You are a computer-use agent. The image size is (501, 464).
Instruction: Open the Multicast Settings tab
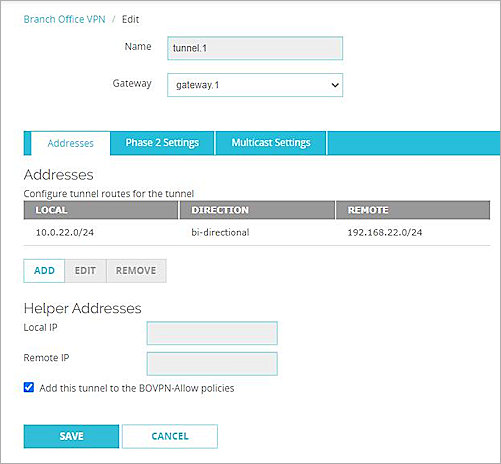coord(271,143)
